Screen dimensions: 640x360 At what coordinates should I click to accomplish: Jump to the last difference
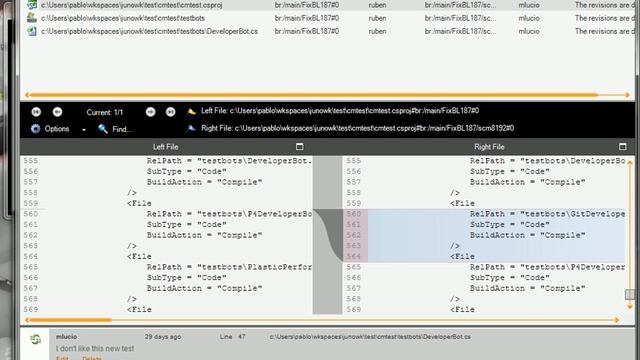point(171,112)
